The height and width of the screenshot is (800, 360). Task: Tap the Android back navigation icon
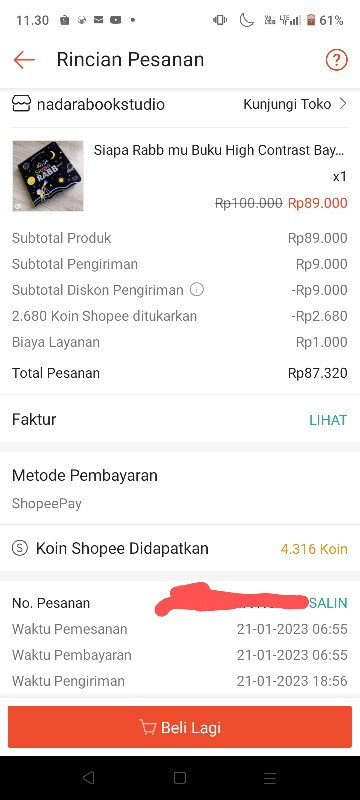89,778
